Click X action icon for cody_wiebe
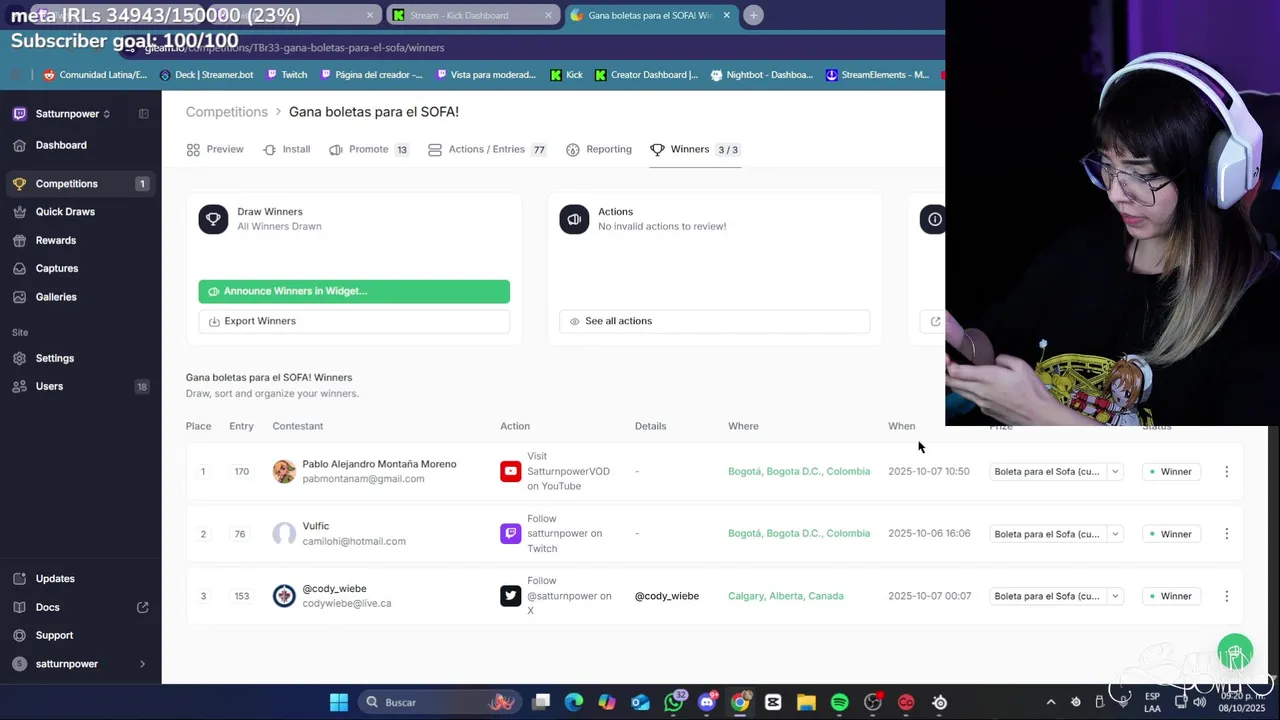1280x720 pixels. pos(511,596)
